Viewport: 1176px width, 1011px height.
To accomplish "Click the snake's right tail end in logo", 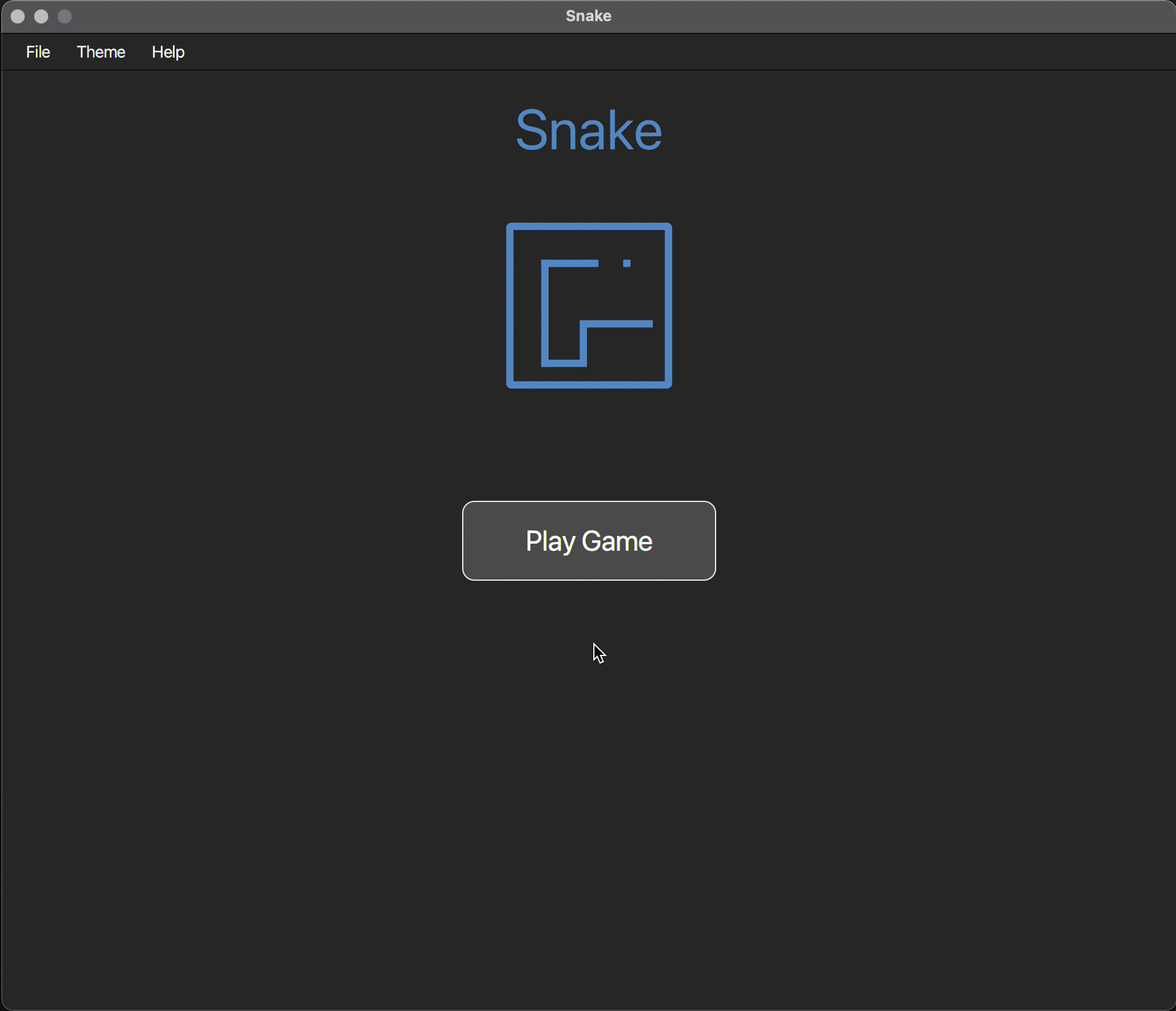I will pyautogui.click(x=649, y=324).
